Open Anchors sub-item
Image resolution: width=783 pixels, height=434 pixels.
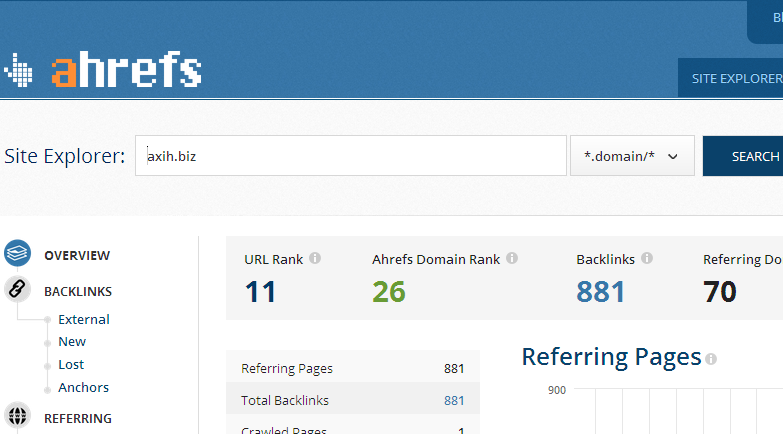click(x=83, y=388)
